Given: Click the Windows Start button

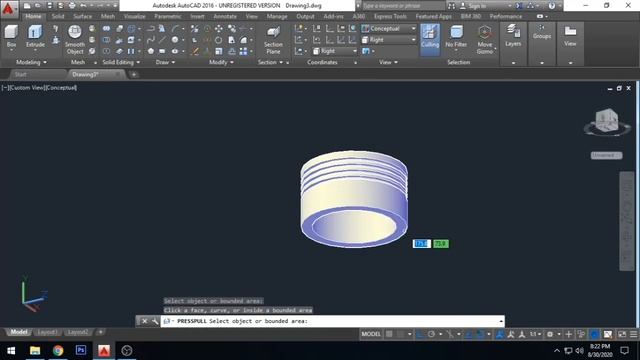Looking at the screenshot, I should 11,350.
